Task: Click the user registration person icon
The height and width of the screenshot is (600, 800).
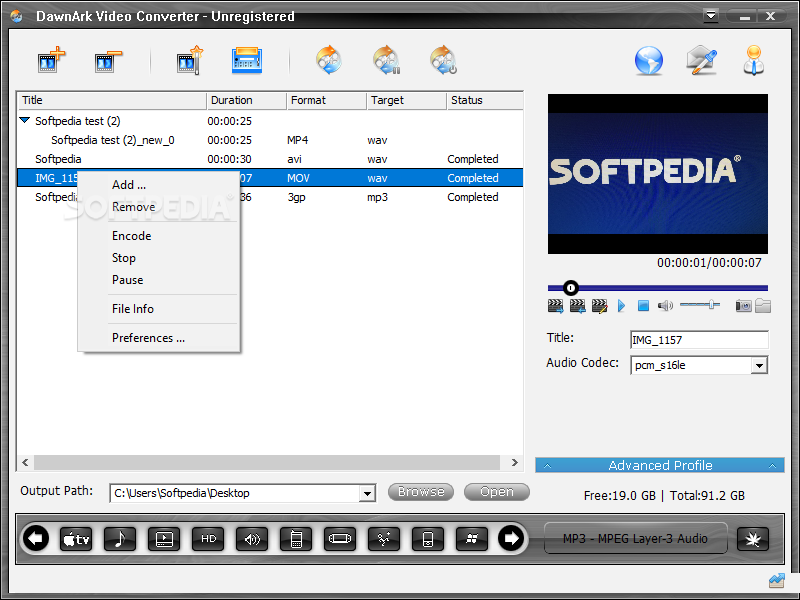Action: coord(754,60)
